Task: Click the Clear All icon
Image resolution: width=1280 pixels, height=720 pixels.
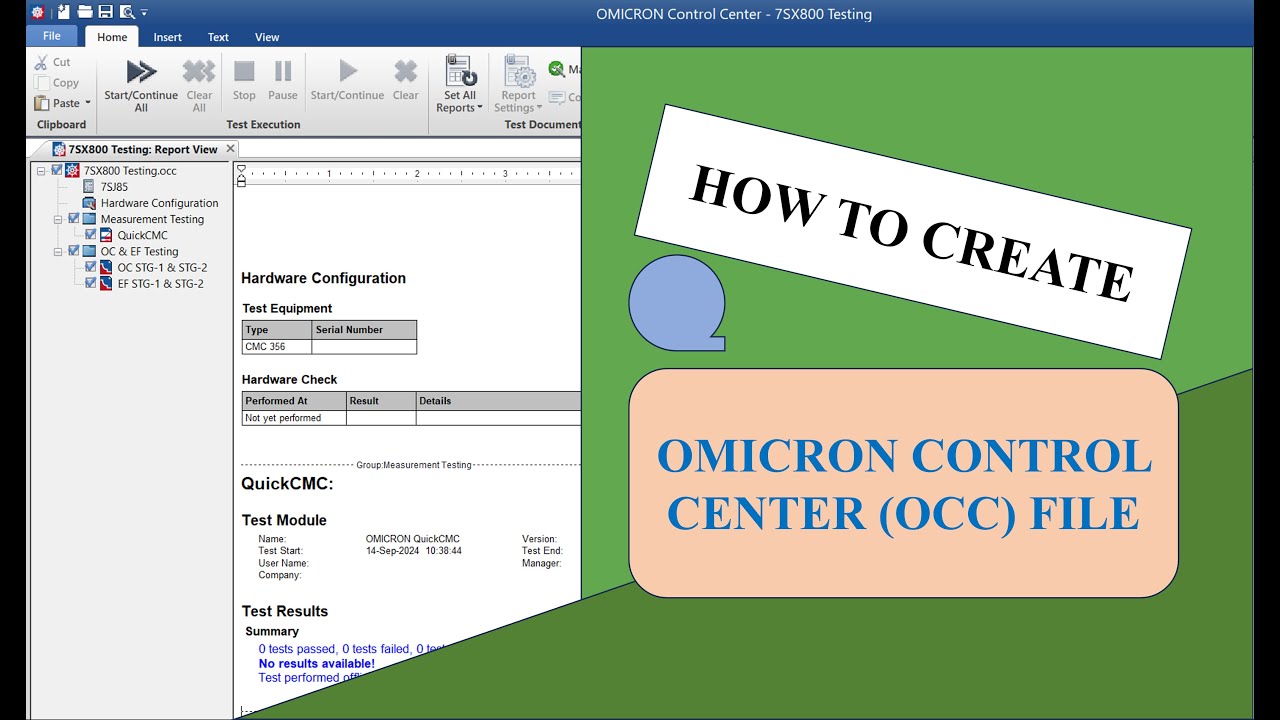Action: click(x=199, y=72)
